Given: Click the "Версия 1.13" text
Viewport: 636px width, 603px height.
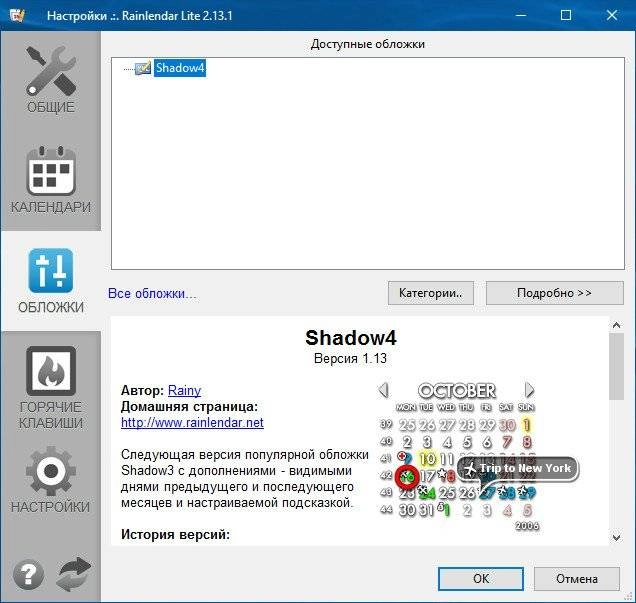Looking at the screenshot, I should tap(350, 358).
